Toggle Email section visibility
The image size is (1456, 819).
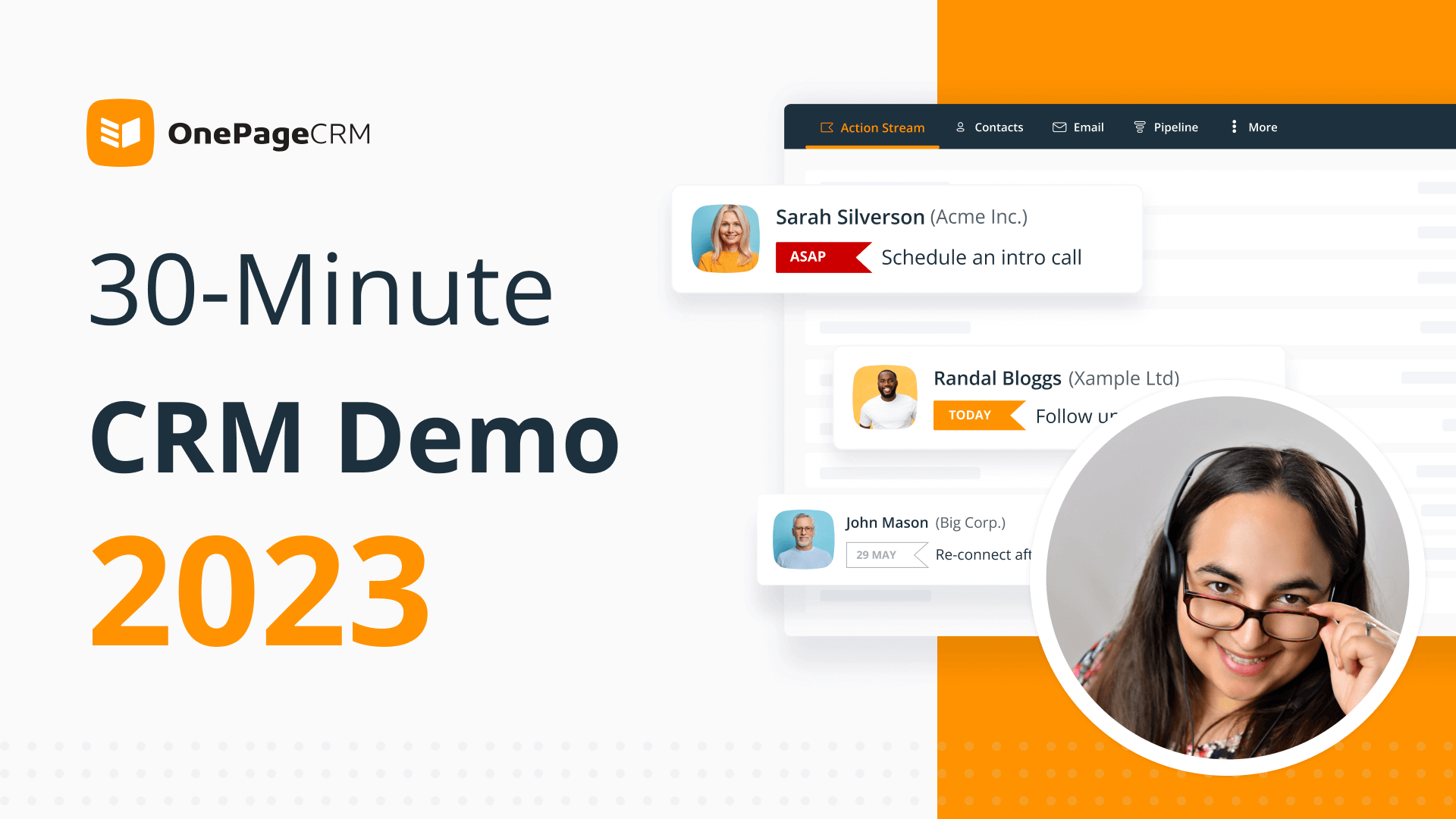pos(1078,127)
